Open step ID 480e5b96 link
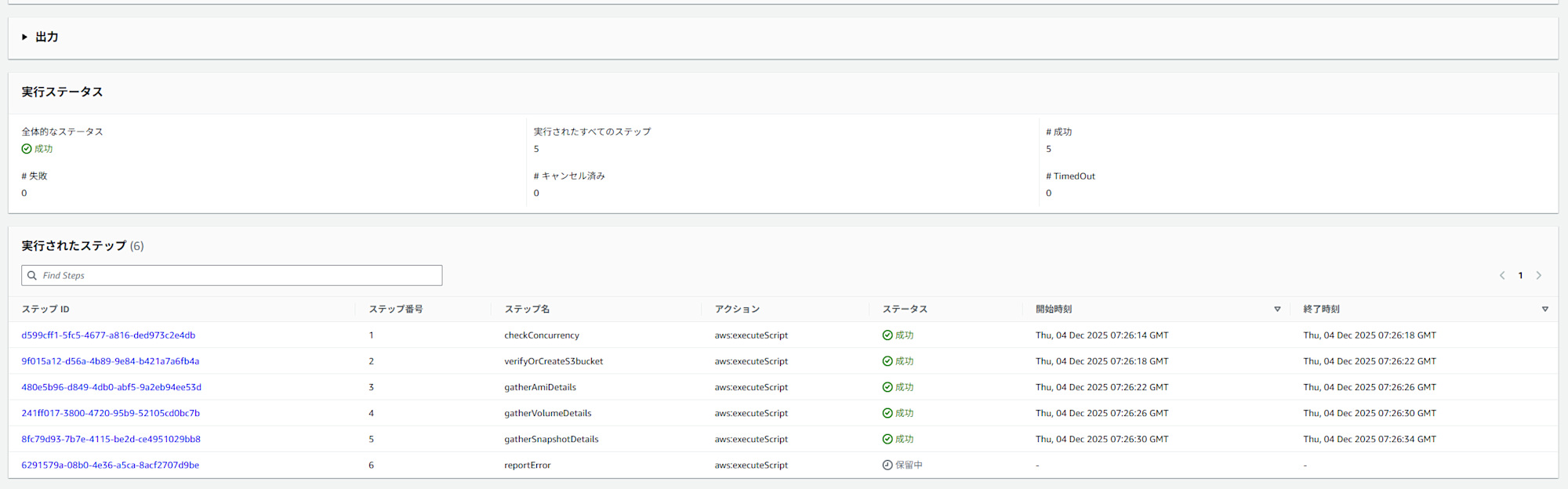The width and height of the screenshot is (1568, 489). (111, 386)
